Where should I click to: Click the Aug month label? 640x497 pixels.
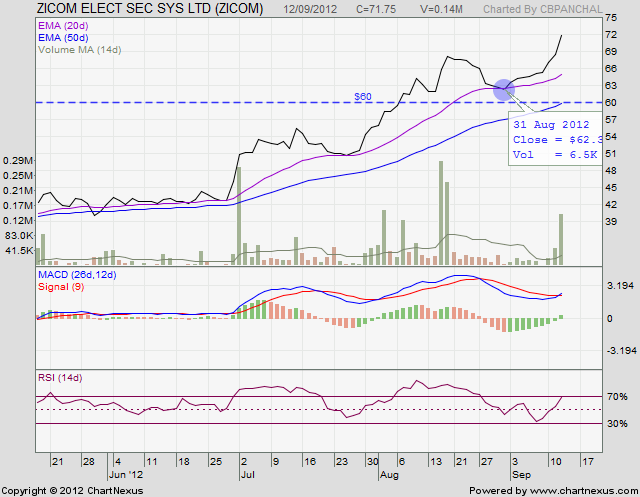click(389, 475)
